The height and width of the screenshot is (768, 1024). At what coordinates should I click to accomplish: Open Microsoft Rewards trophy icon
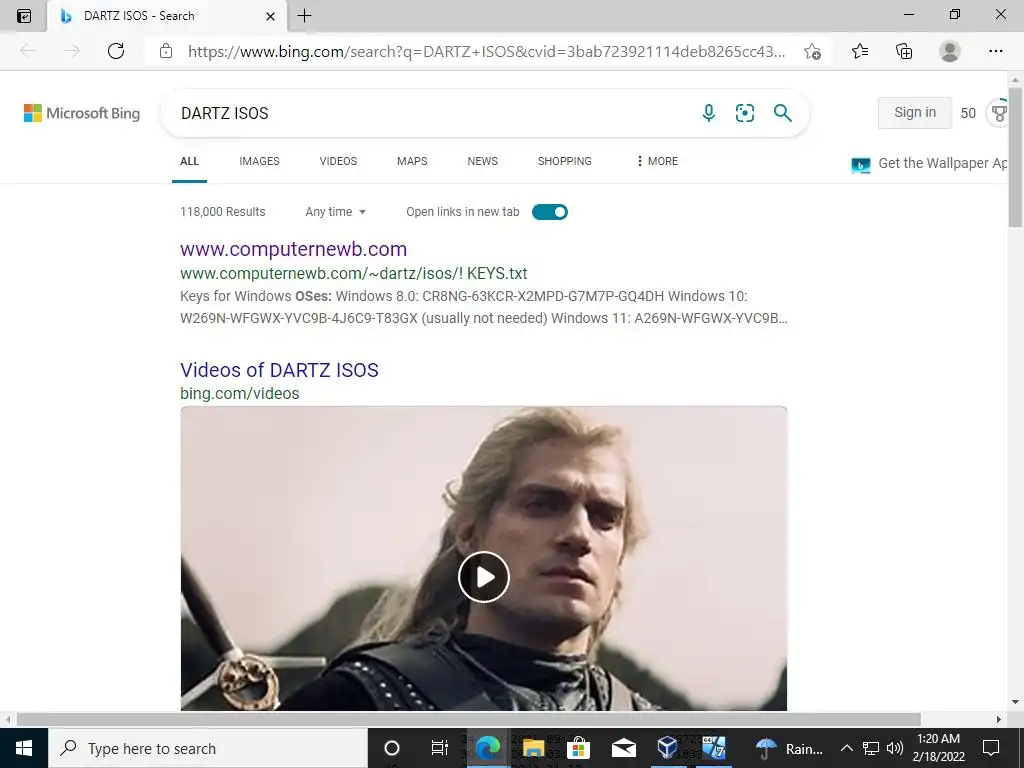pos(999,112)
